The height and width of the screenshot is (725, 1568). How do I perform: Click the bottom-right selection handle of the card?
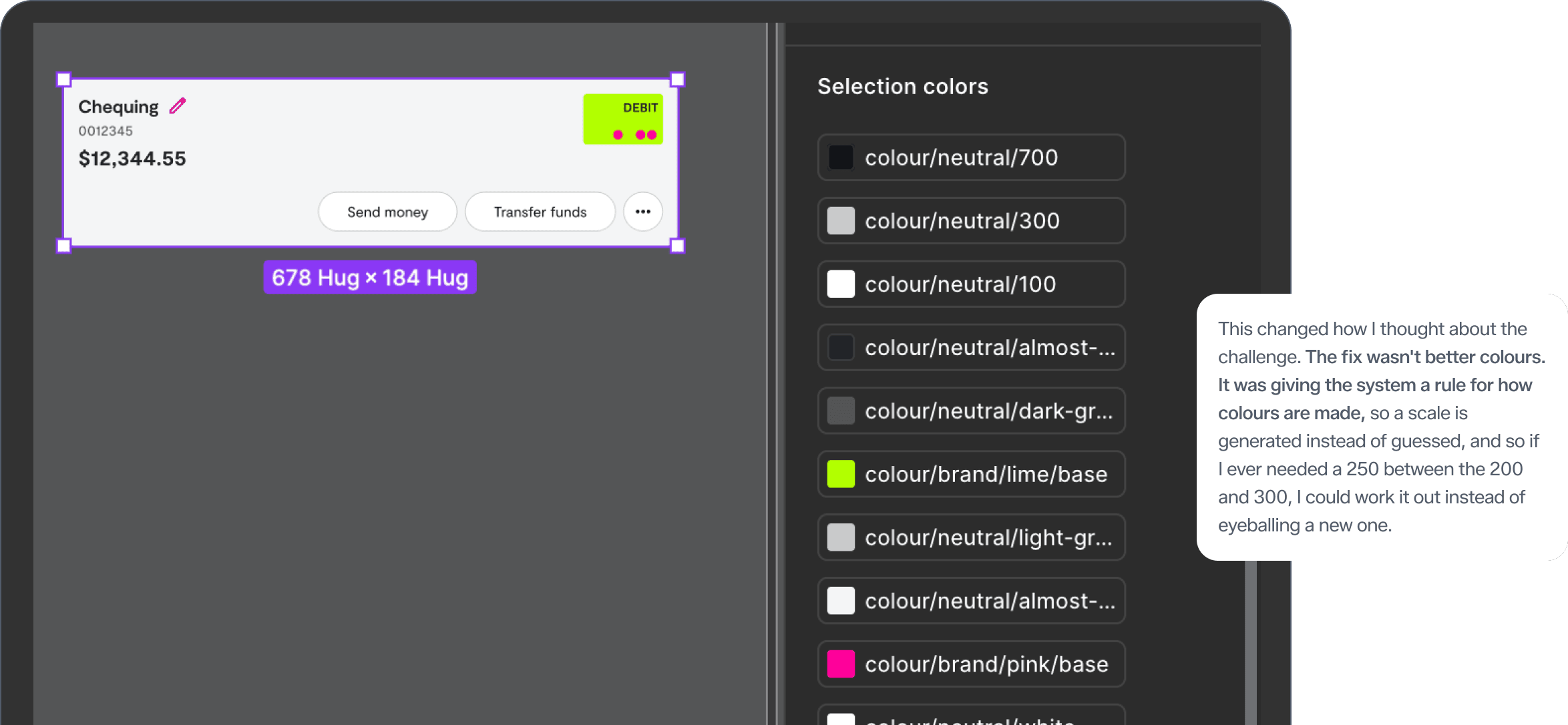click(677, 246)
